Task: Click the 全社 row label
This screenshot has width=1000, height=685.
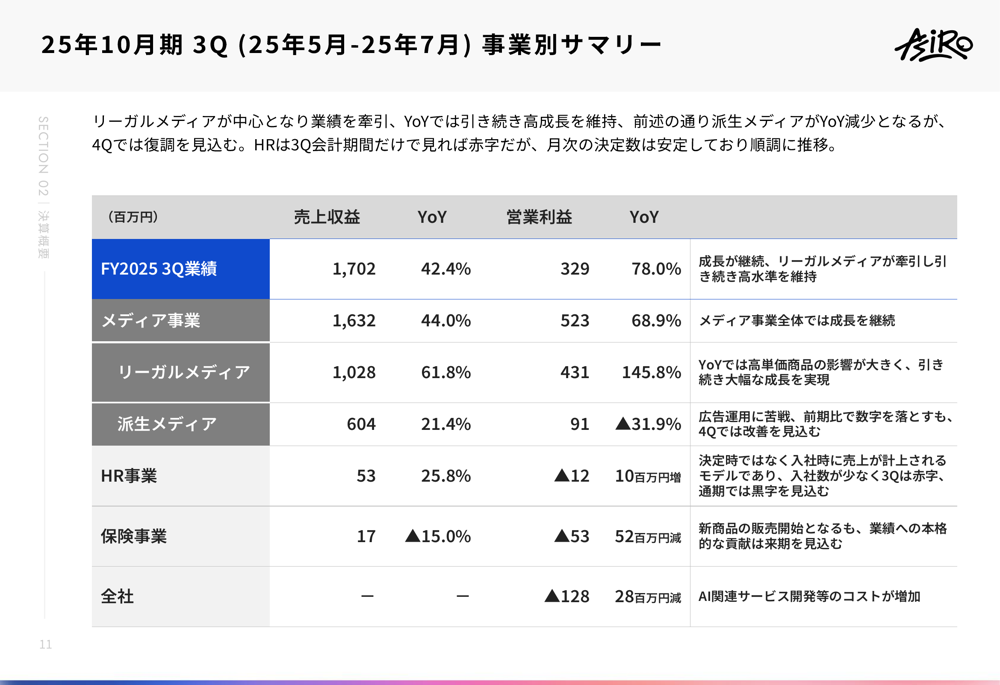Action: coord(117,597)
